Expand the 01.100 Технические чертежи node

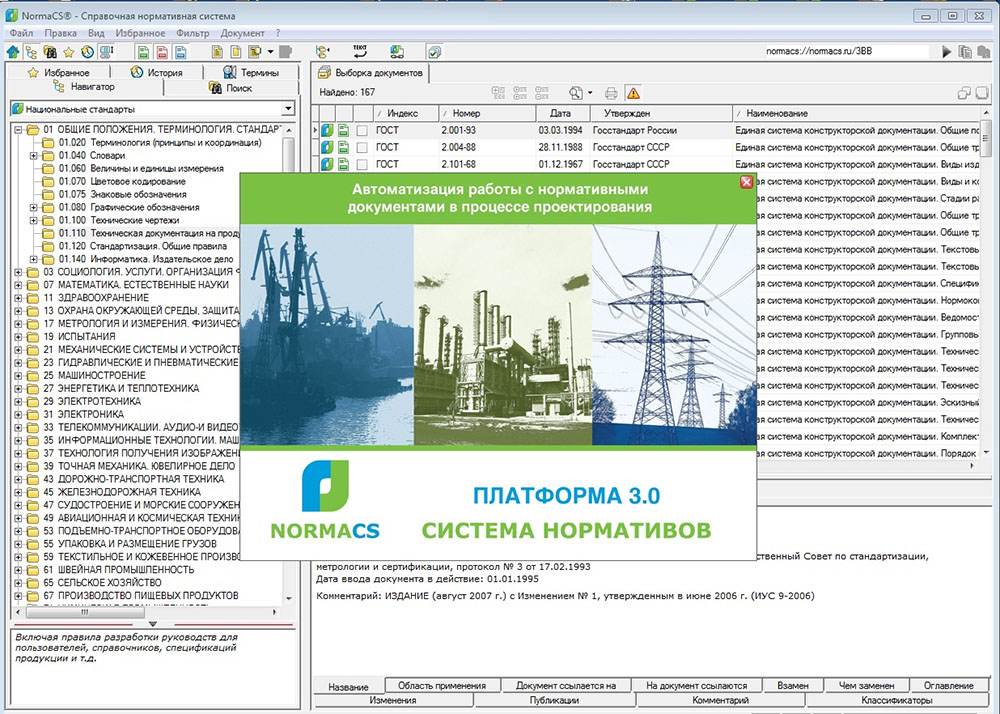pos(34,220)
